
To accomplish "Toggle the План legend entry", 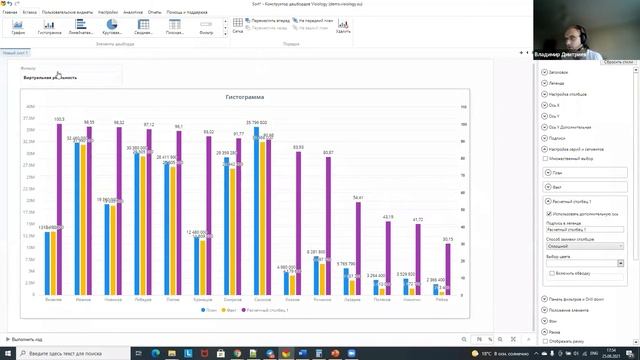I will (x=209, y=310).
